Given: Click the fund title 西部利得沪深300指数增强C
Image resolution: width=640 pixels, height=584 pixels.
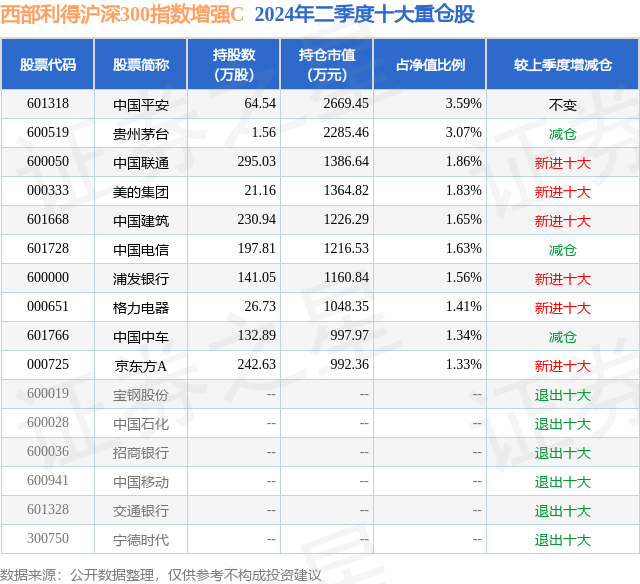Looking at the screenshot, I should coord(122,15).
